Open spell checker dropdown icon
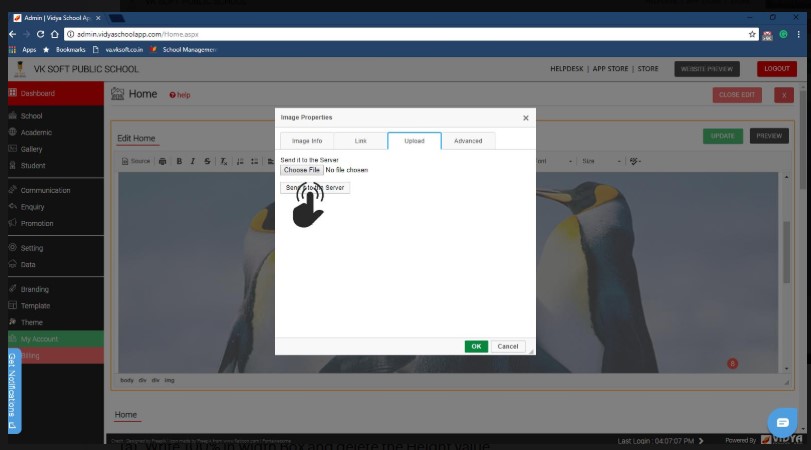811x450 pixels. click(635, 161)
